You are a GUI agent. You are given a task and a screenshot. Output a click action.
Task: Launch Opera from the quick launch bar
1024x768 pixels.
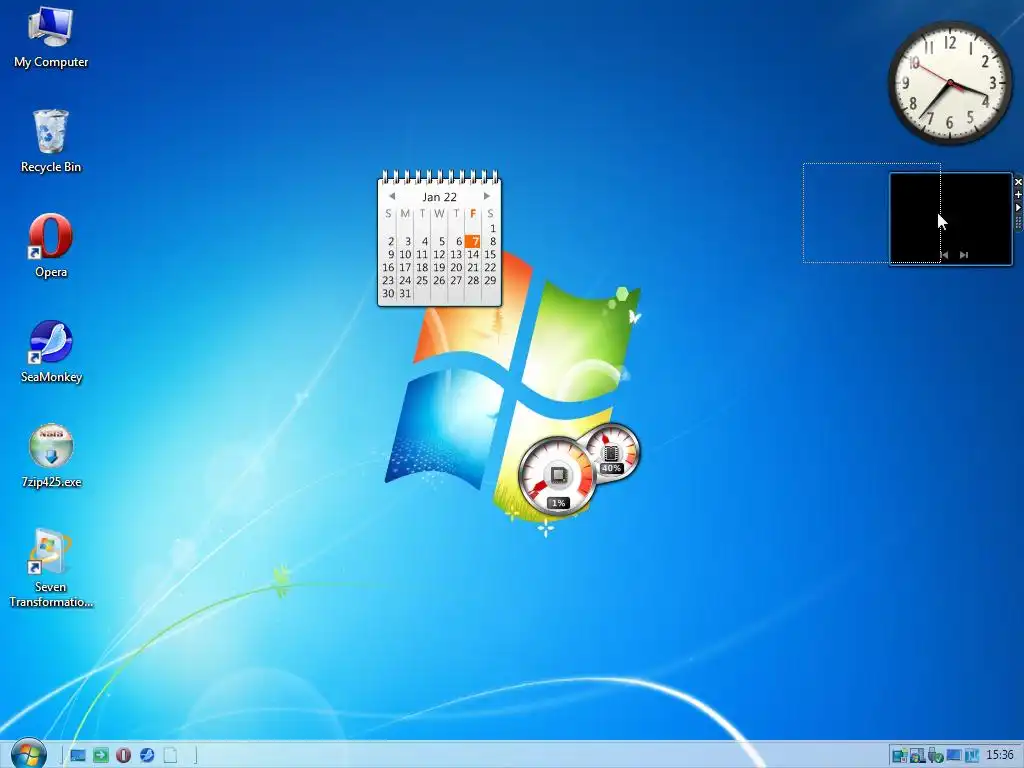[123, 756]
